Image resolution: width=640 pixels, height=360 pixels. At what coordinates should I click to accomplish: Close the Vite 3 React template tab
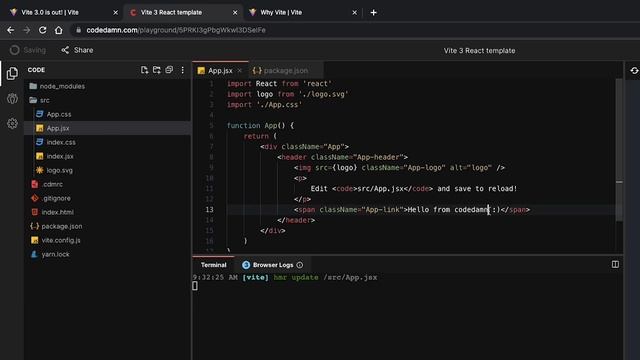tap(235, 13)
